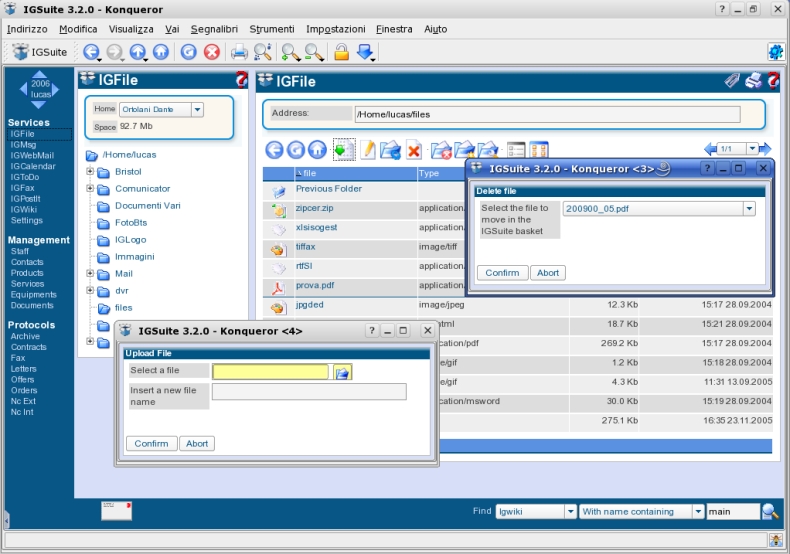790x554 pixels.
Task: Click the upload file green arrow icon
Action: pos(344,150)
